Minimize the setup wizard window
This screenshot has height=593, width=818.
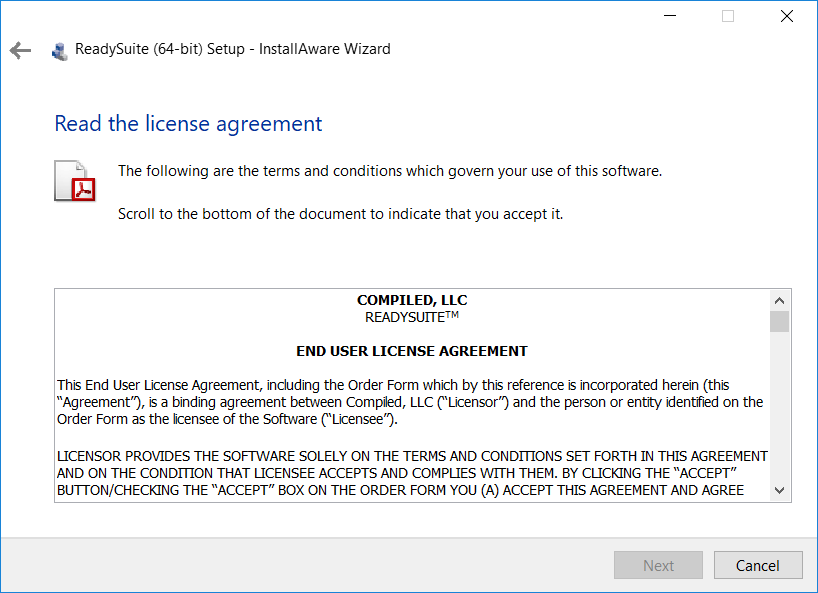click(x=670, y=16)
